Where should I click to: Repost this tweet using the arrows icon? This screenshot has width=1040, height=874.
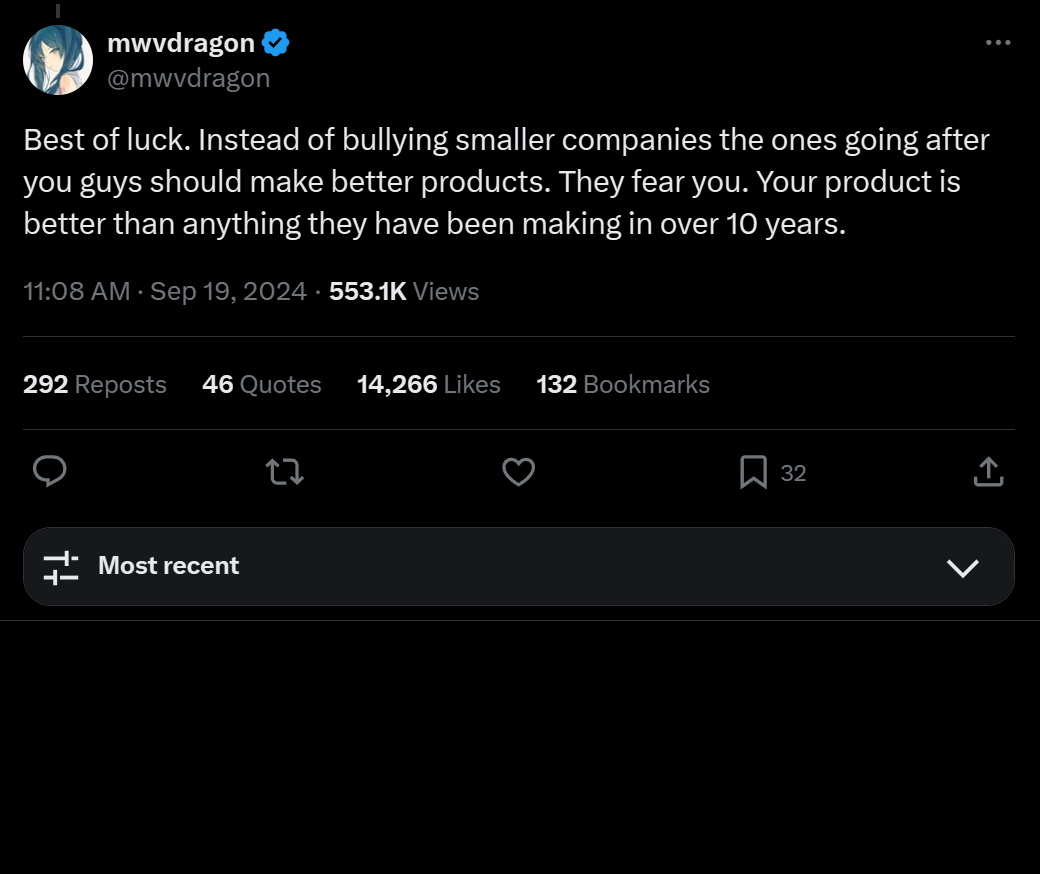[x=285, y=472]
